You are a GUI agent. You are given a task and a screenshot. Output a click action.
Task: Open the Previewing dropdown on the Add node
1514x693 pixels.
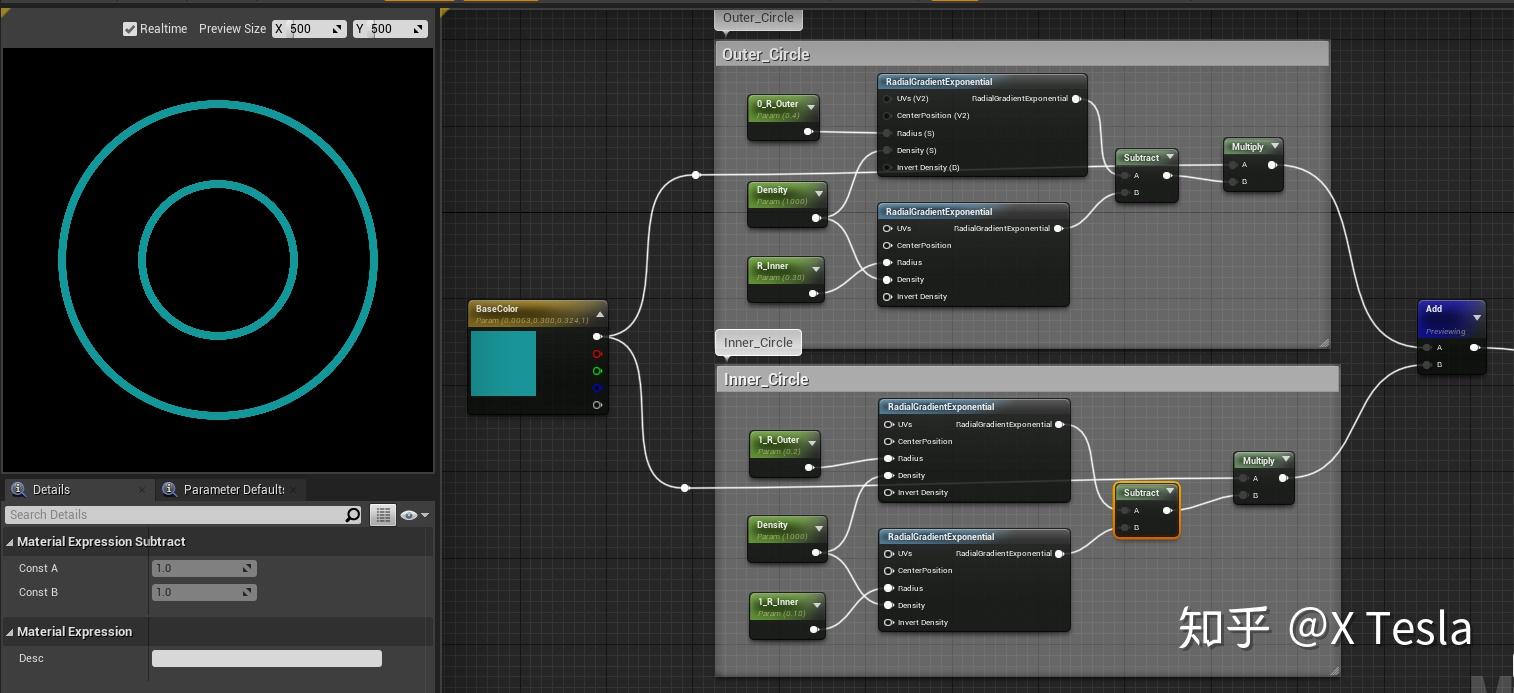[1477, 318]
